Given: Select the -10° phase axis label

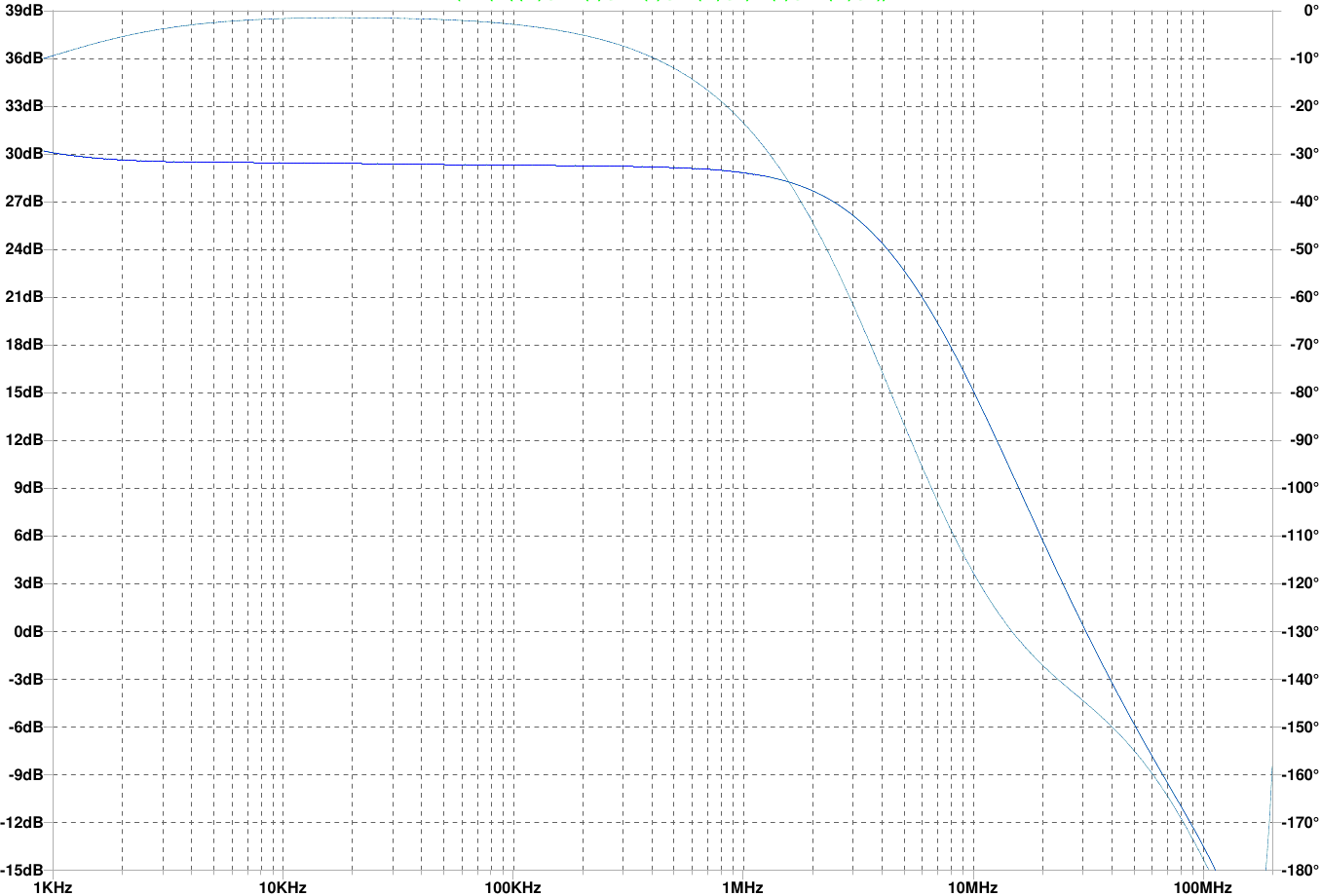Looking at the screenshot, I should [x=1302, y=58].
